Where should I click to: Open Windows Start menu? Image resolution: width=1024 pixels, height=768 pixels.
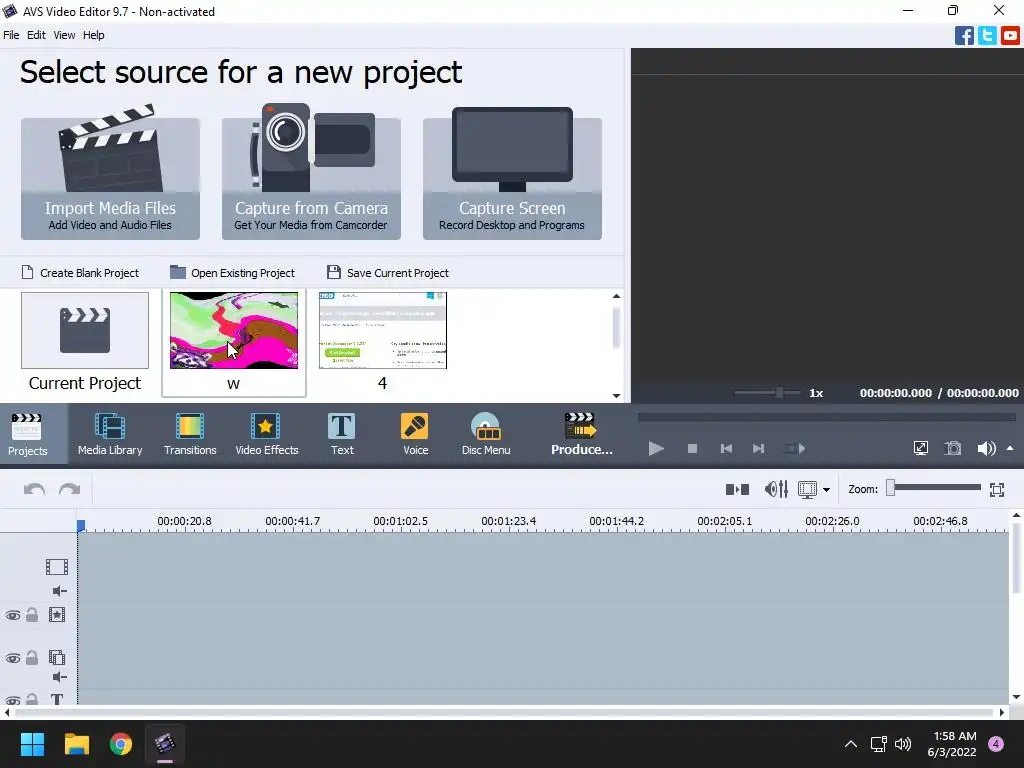coord(32,744)
